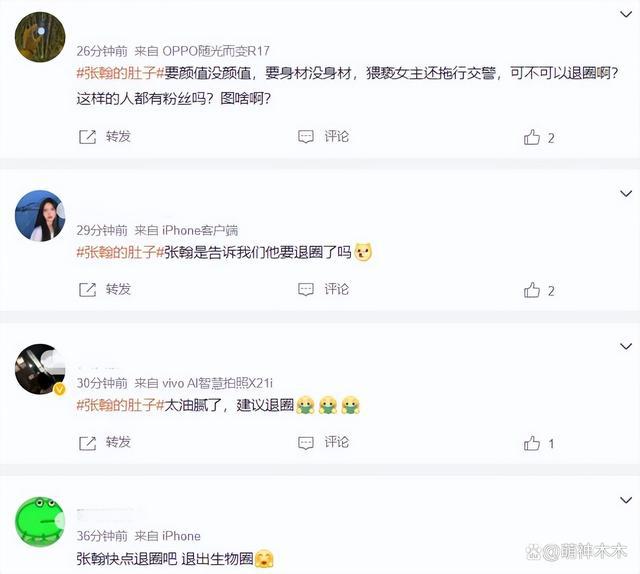Click repost icon under the iPhone客户端 post

coord(87,290)
